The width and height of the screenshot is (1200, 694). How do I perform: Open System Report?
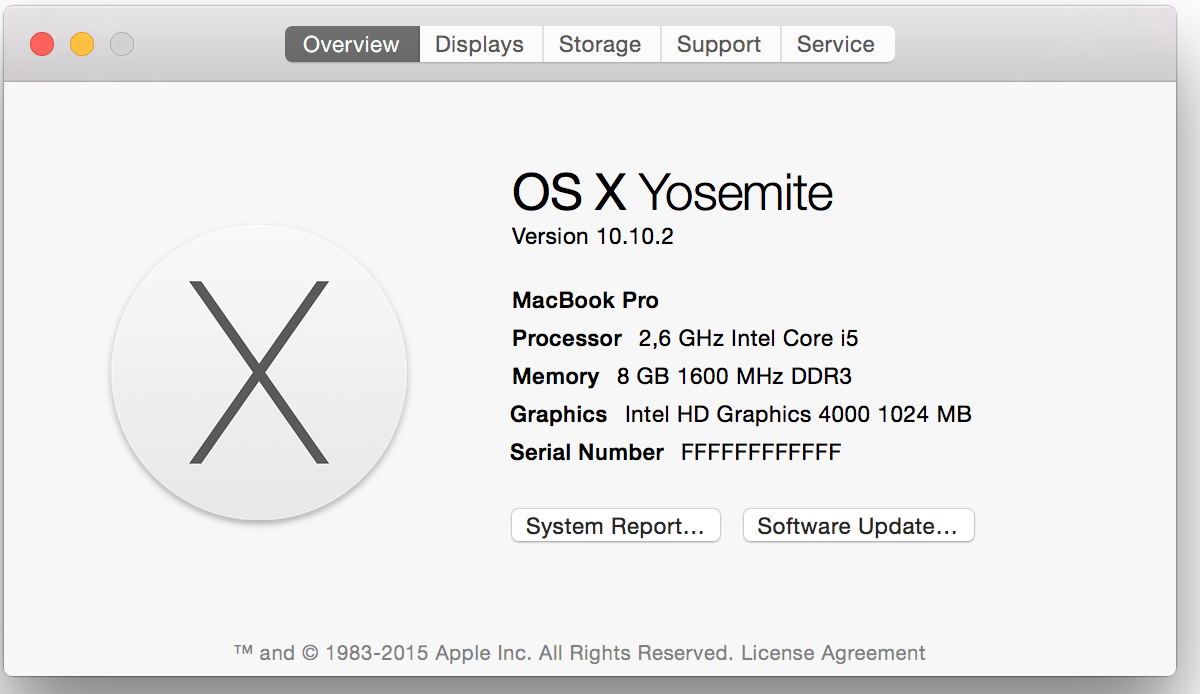[x=615, y=526]
